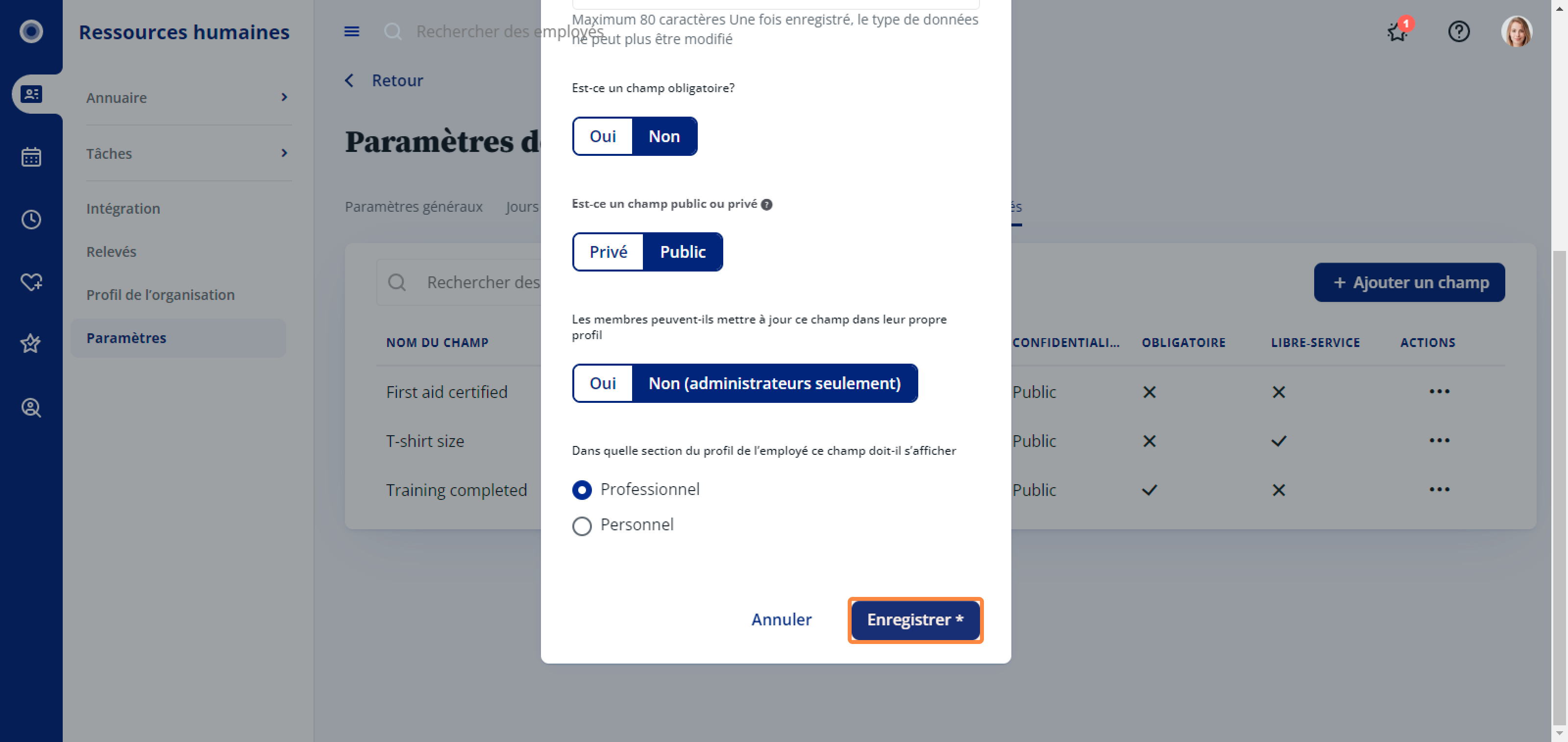Open the calendar icon in the left sidebar
Screen dimensions: 1568x742
pos(31,156)
